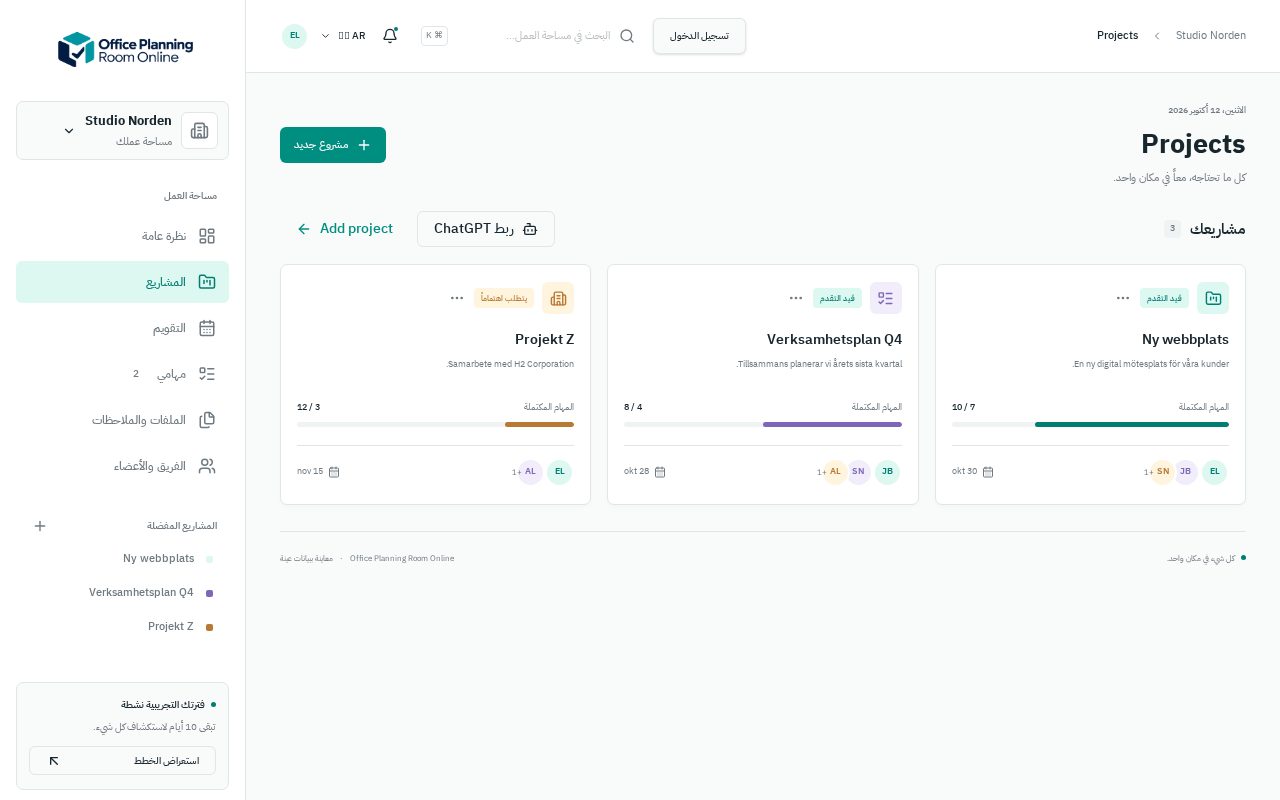Open Verksamhetsplan Q4 from the favorites list
The image size is (1280, 800).
click(x=122, y=593)
